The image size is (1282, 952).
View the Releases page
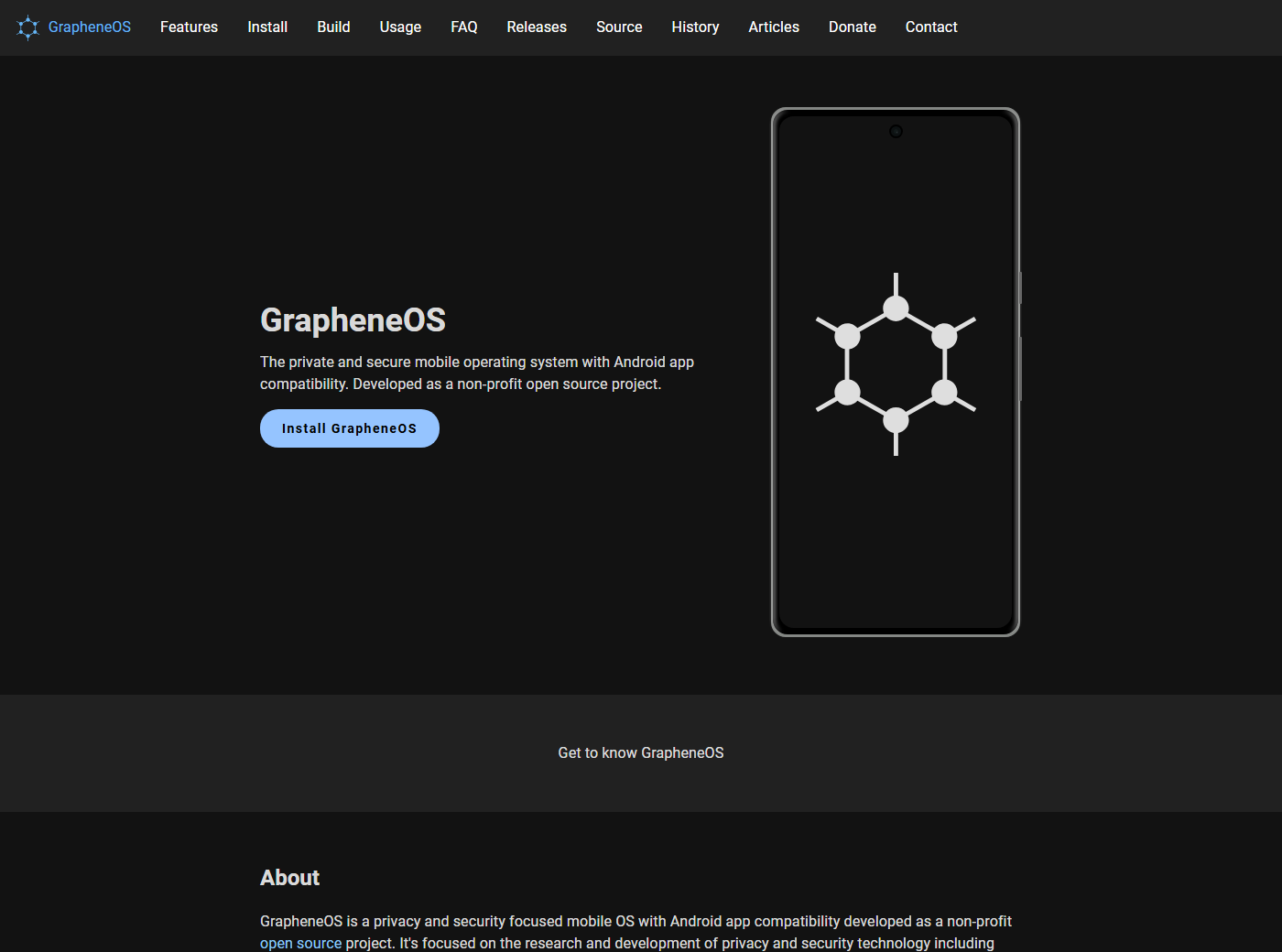(x=537, y=27)
